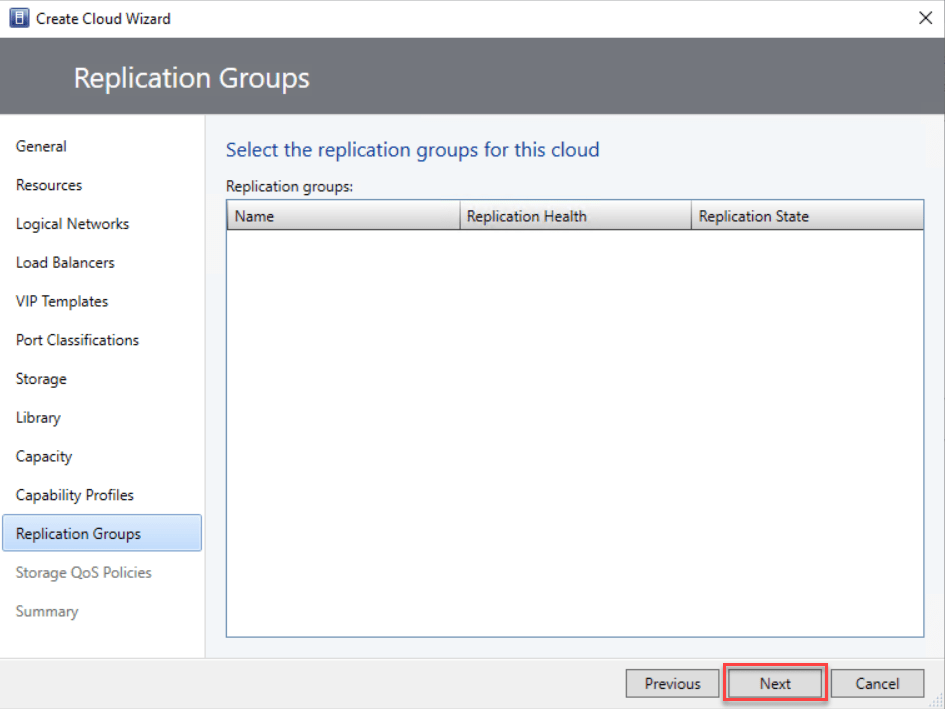Screen dimensions: 945x709
Task: Select the highlighted Replication Groups step
Action: coord(78,534)
